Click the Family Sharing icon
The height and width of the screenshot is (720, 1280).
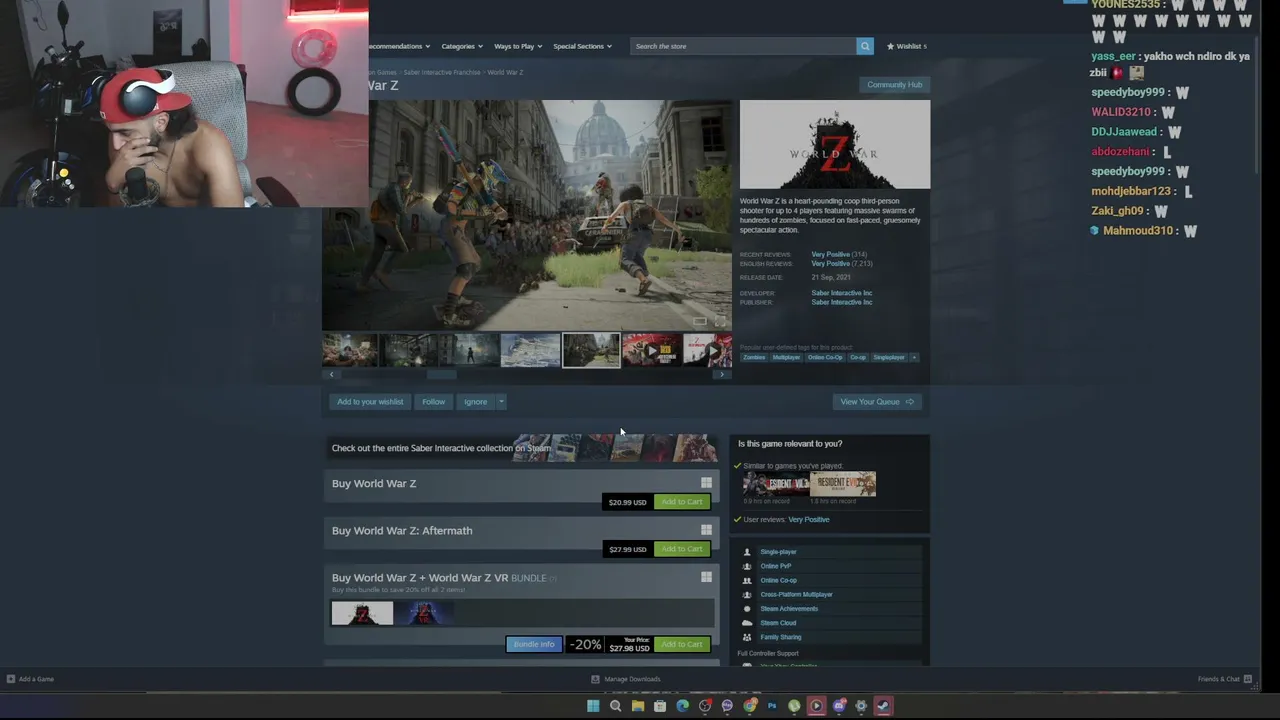coord(746,637)
